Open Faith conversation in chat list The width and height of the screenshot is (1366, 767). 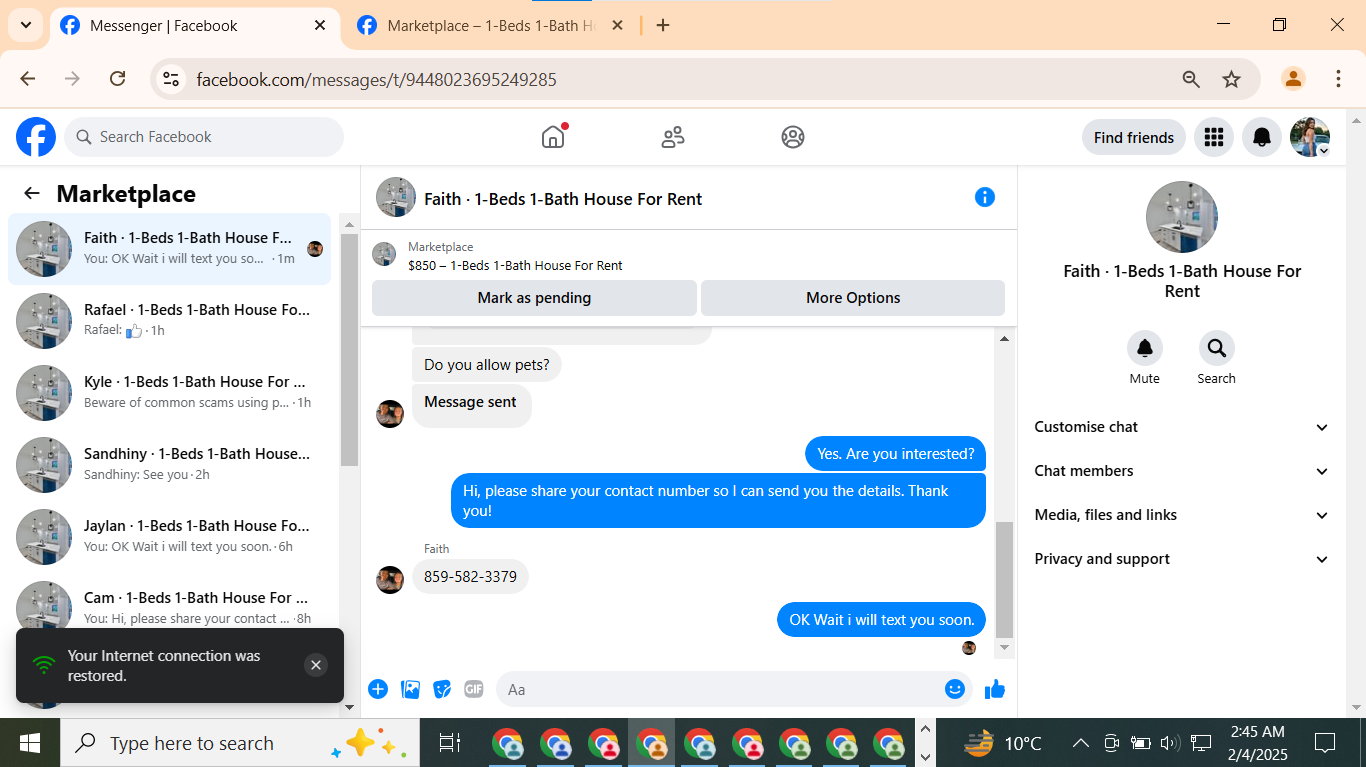(x=170, y=249)
